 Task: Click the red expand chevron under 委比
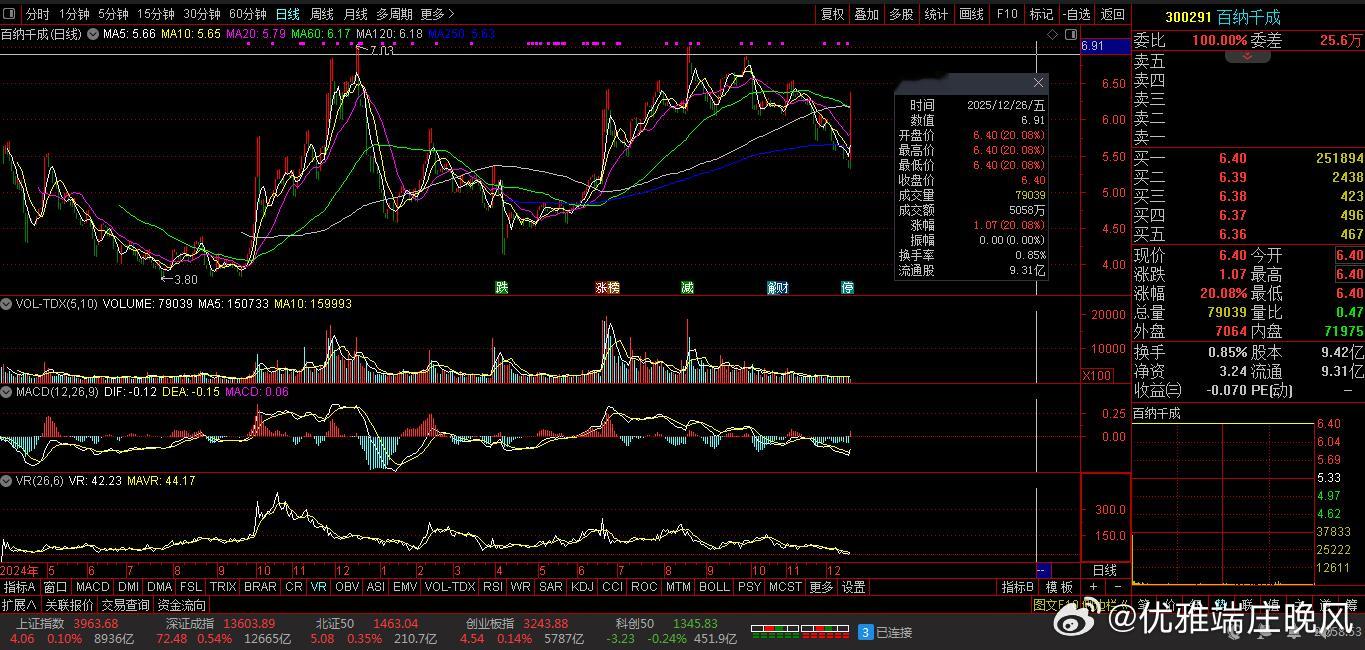coord(1247,57)
